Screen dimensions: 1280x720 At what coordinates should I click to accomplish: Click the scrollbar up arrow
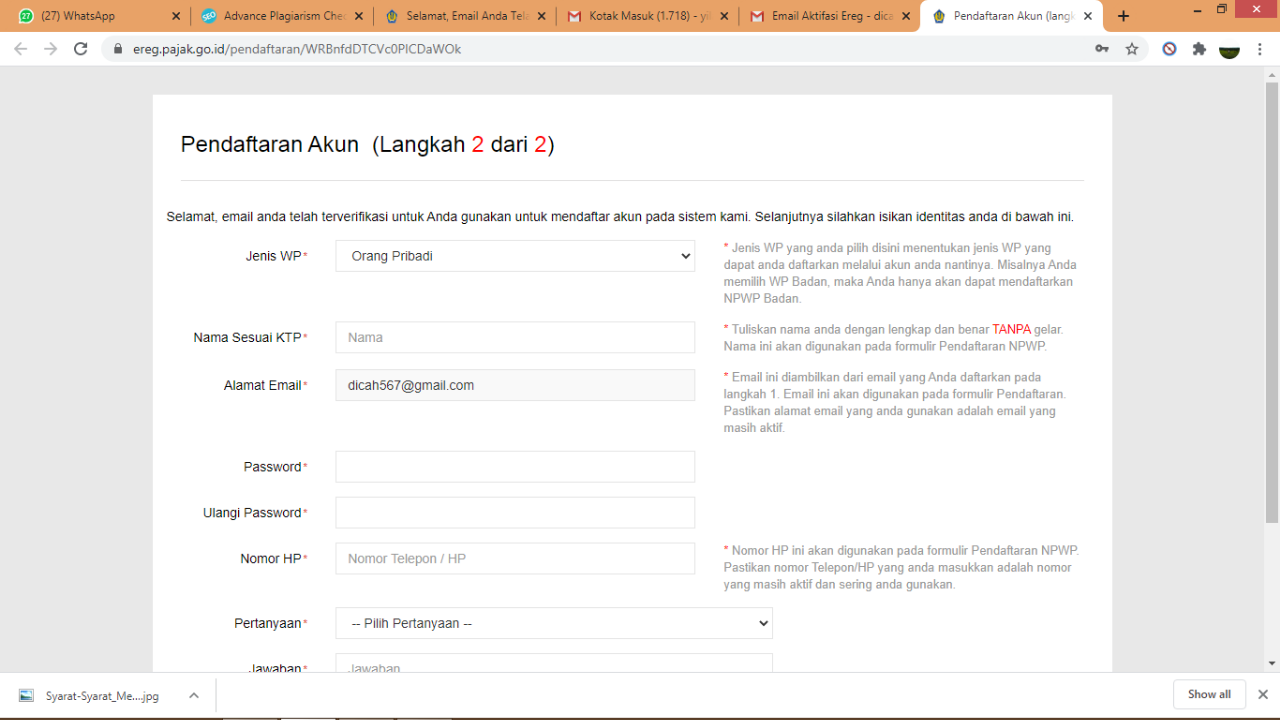[1272, 74]
